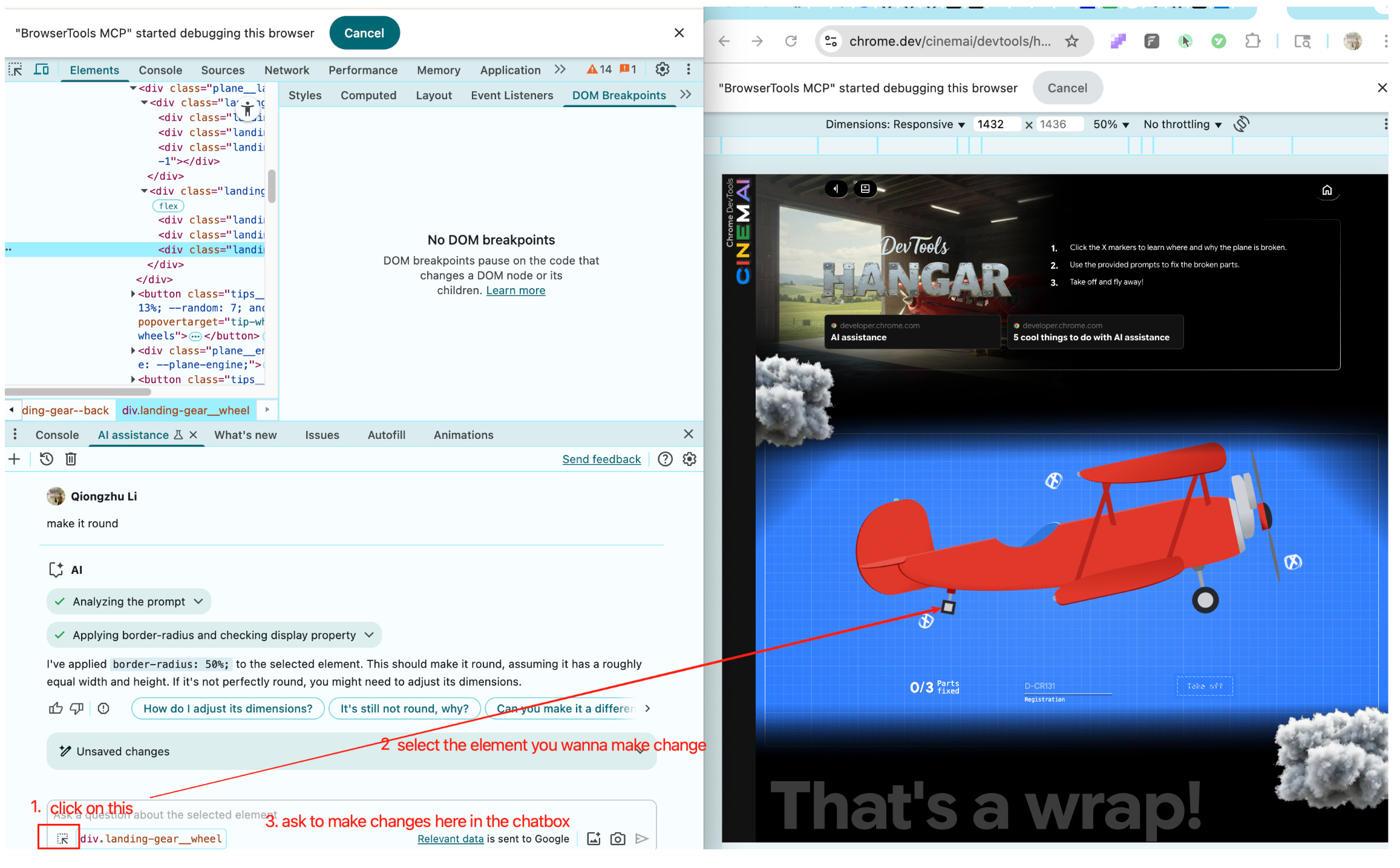The width and height of the screenshot is (1400, 868).
Task: Start a new chat with plus icon
Action: (x=15, y=459)
